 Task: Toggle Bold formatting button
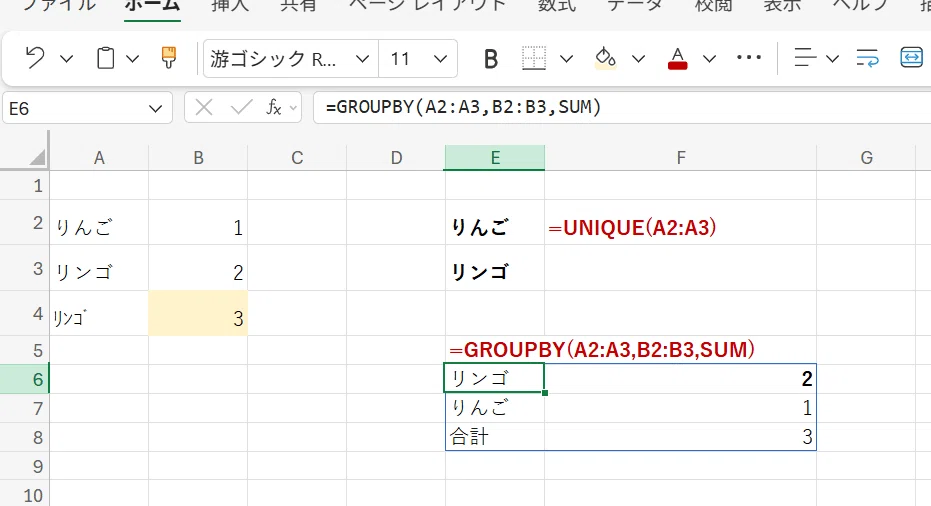[x=490, y=59]
